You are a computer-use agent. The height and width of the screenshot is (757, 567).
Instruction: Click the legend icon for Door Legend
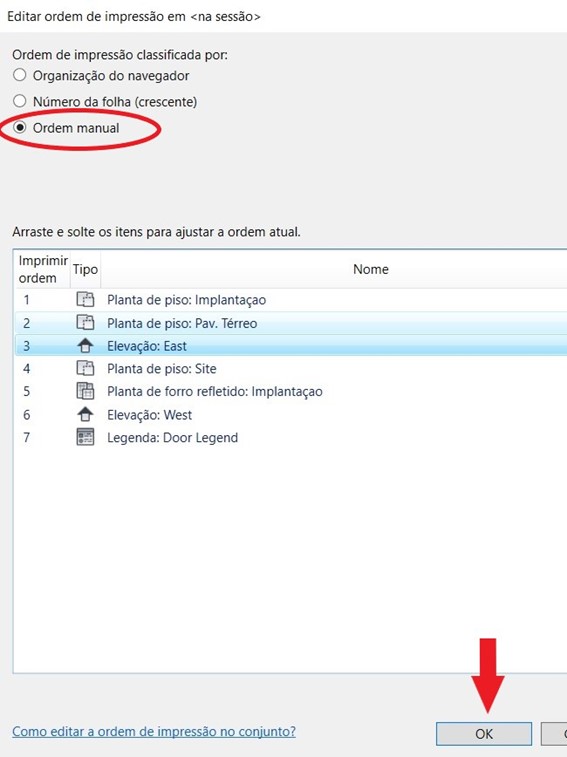pos(85,437)
